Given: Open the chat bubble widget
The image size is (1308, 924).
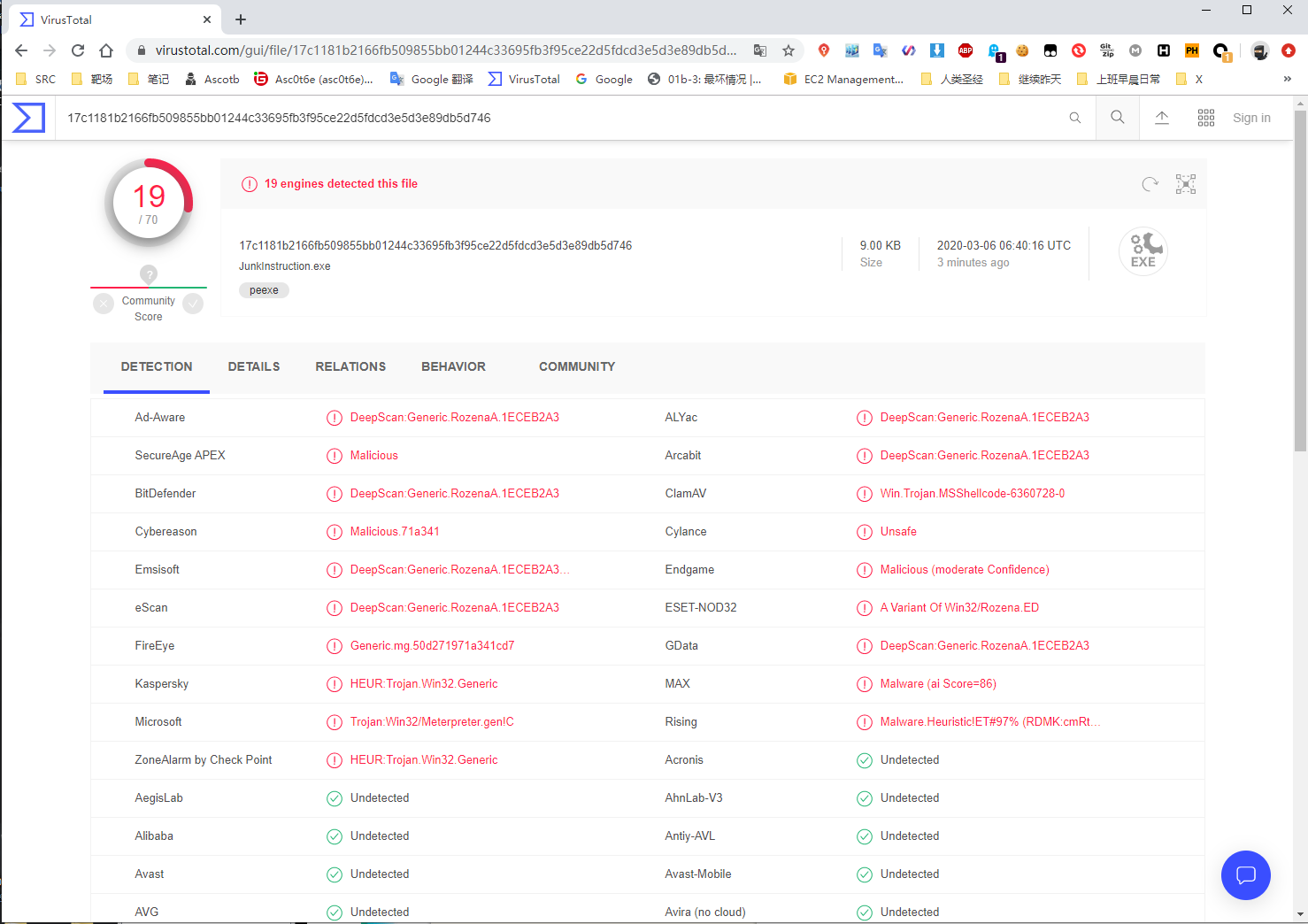Looking at the screenshot, I should 1246,875.
